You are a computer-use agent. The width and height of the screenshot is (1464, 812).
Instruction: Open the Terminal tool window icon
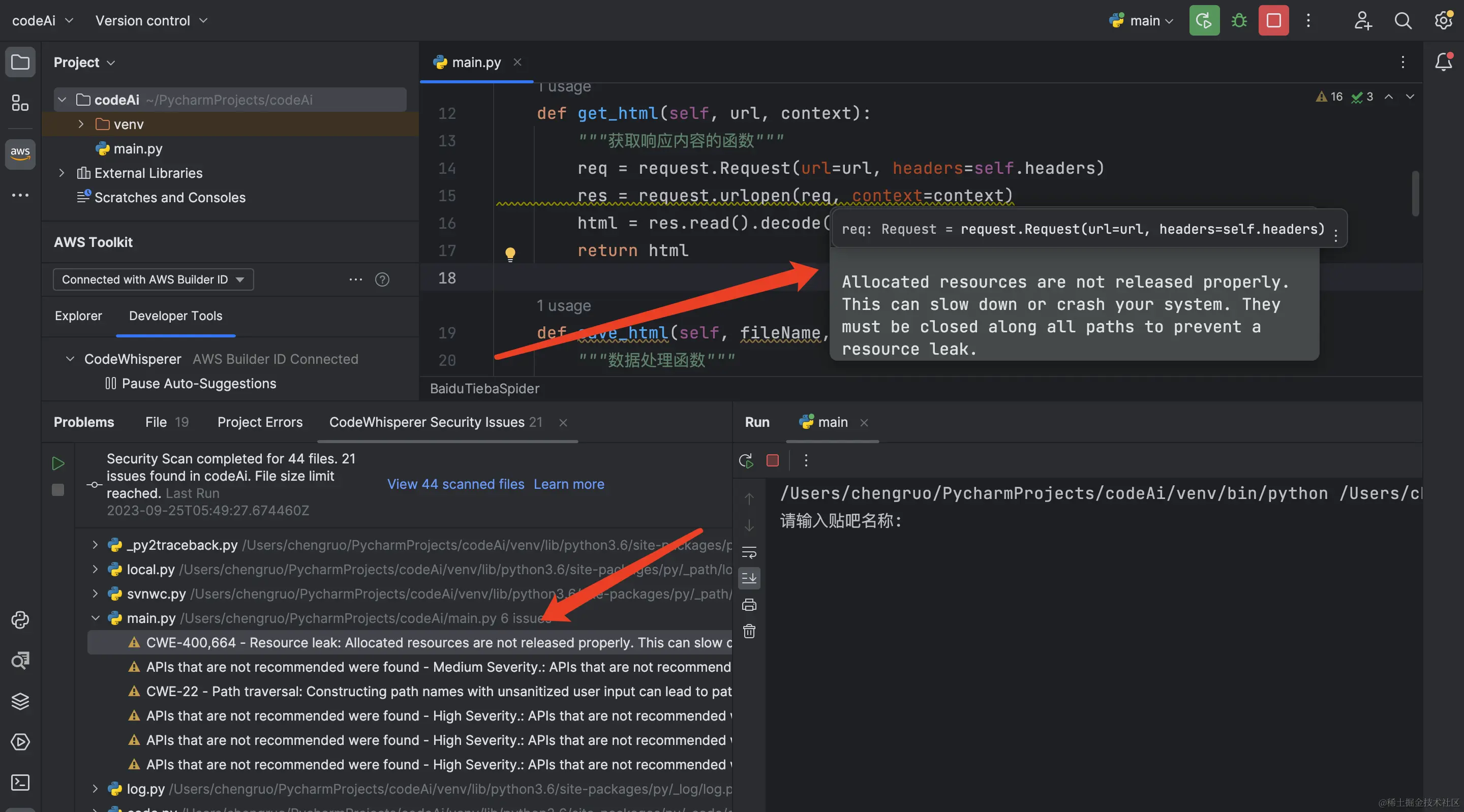(x=20, y=783)
